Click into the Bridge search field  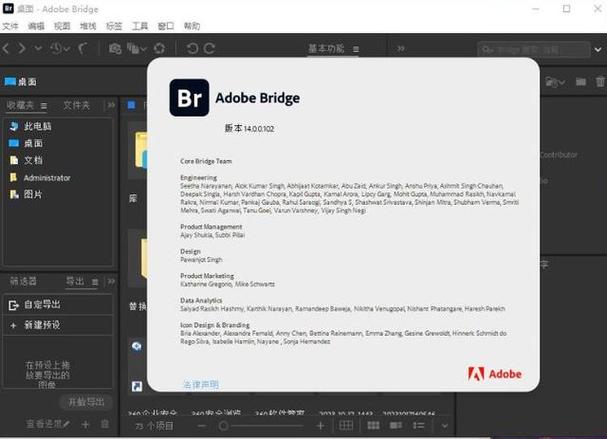[x=533, y=50]
